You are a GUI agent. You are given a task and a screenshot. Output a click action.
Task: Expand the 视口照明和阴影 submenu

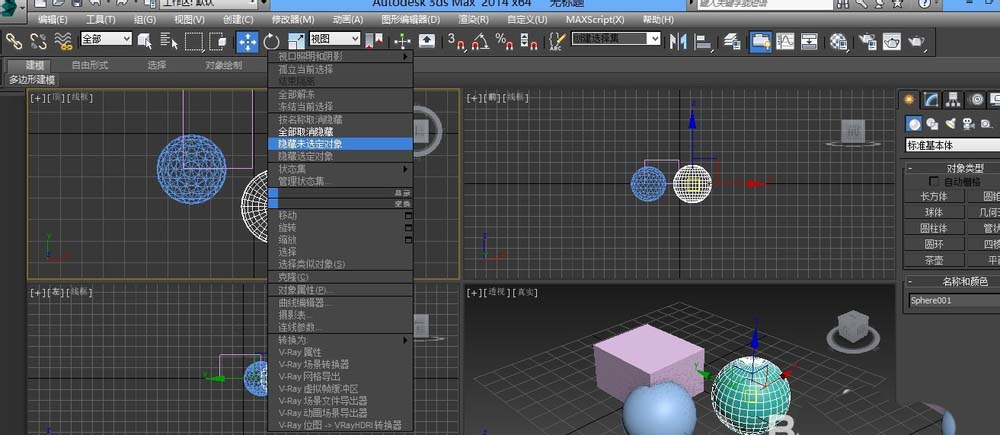(x=341, y=56)
